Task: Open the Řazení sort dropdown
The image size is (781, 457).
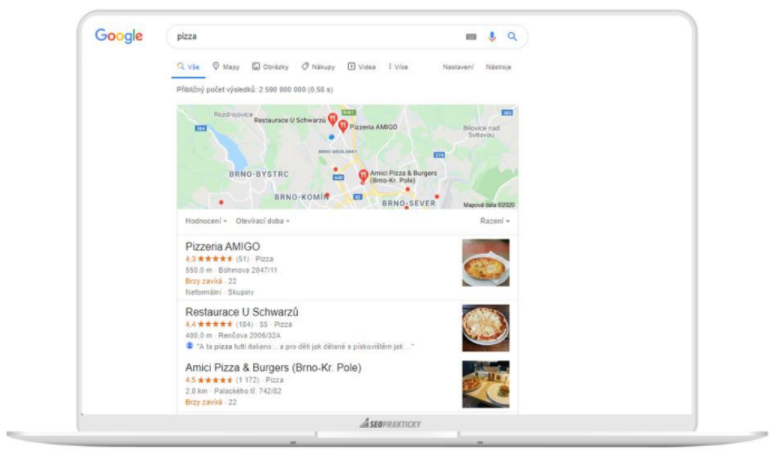Action: click(495, 221)
